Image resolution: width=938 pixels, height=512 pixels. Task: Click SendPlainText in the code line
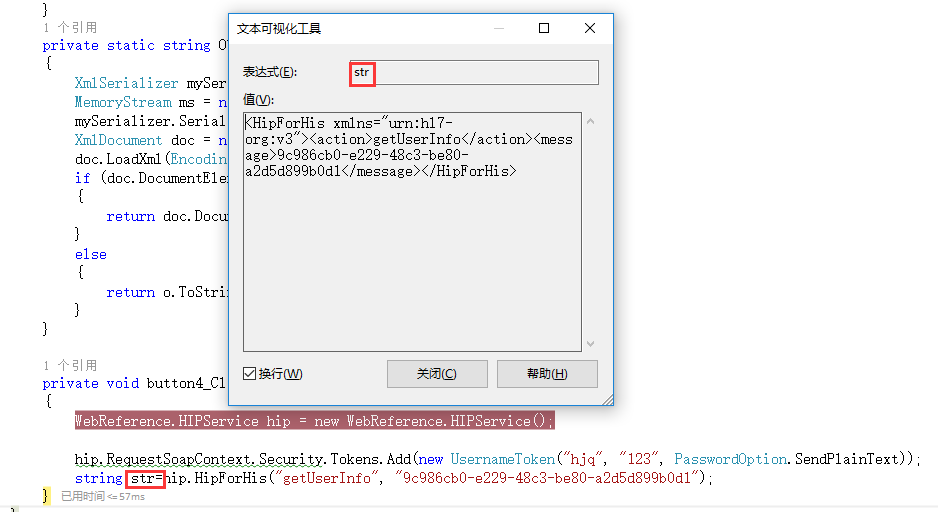pyautogui.click(x=847, y=459)
